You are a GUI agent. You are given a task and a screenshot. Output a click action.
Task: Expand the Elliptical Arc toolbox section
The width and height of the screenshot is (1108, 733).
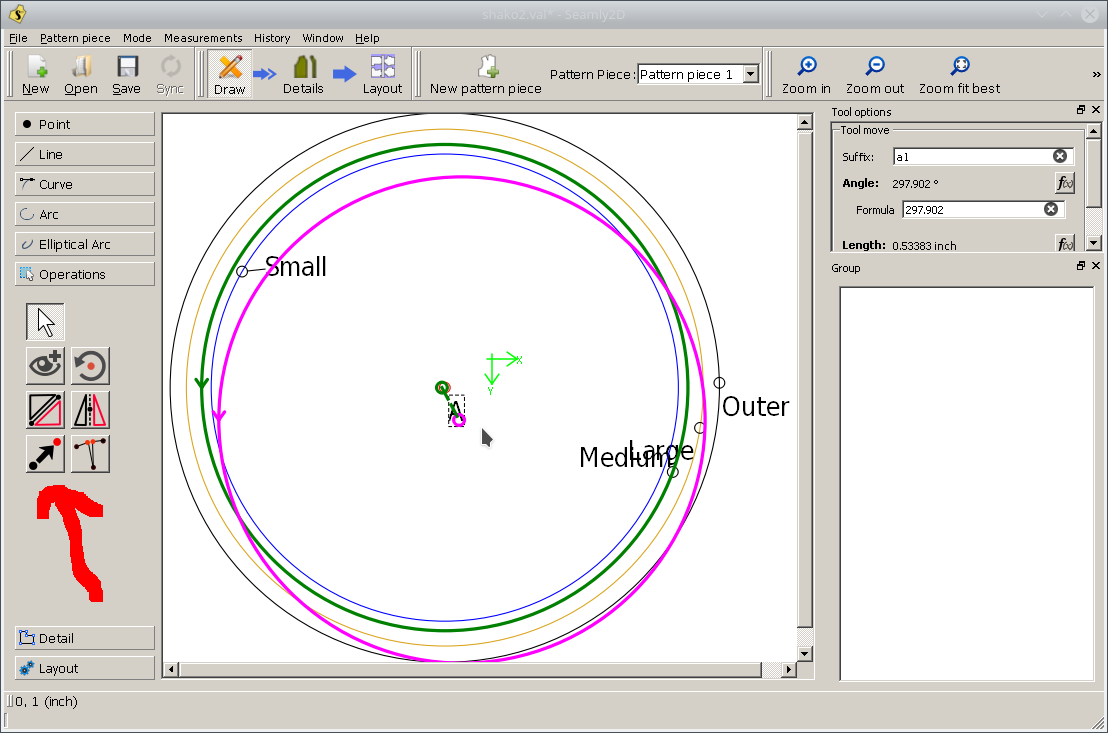[x=85, y=244]
